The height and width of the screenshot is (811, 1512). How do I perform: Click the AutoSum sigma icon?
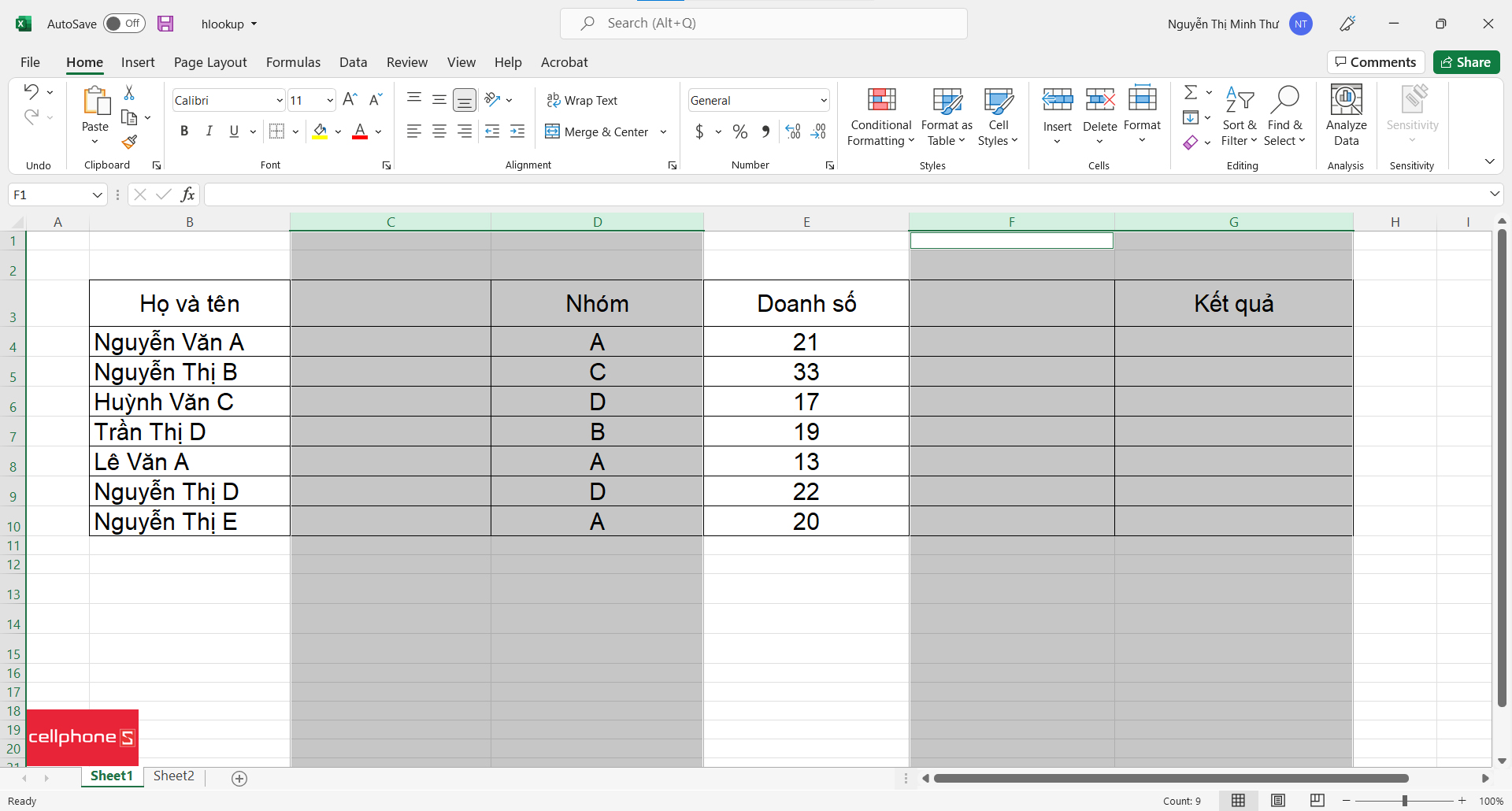point(1191,93)
